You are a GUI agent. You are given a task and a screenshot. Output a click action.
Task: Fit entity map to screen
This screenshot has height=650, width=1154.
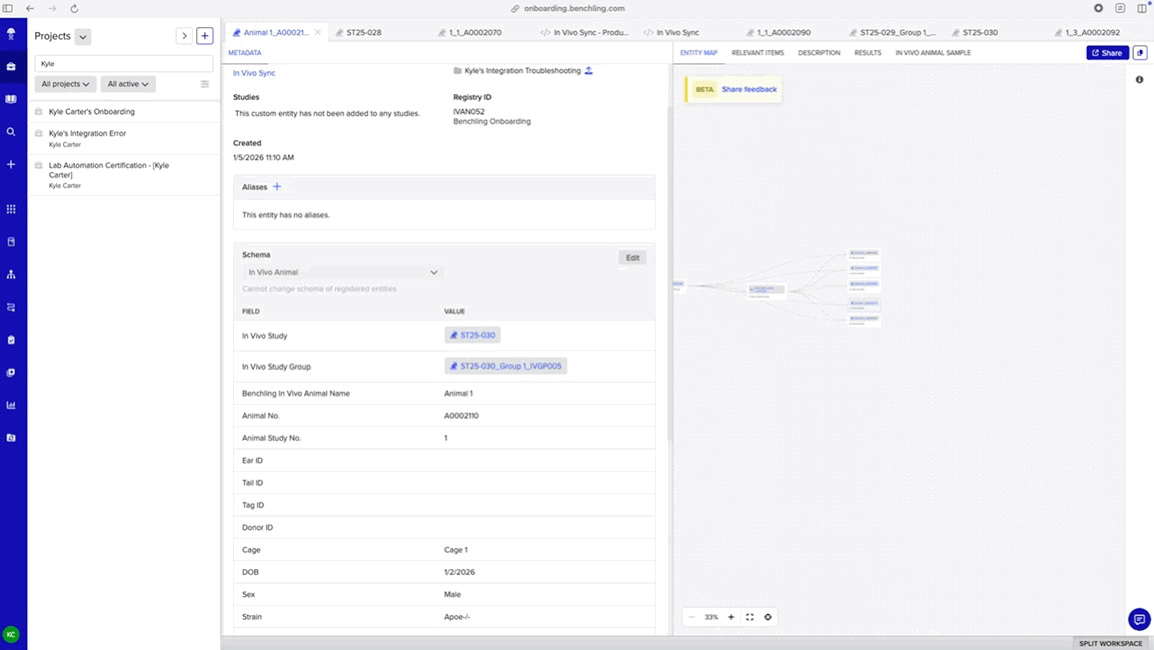click(x=750, y=617)
